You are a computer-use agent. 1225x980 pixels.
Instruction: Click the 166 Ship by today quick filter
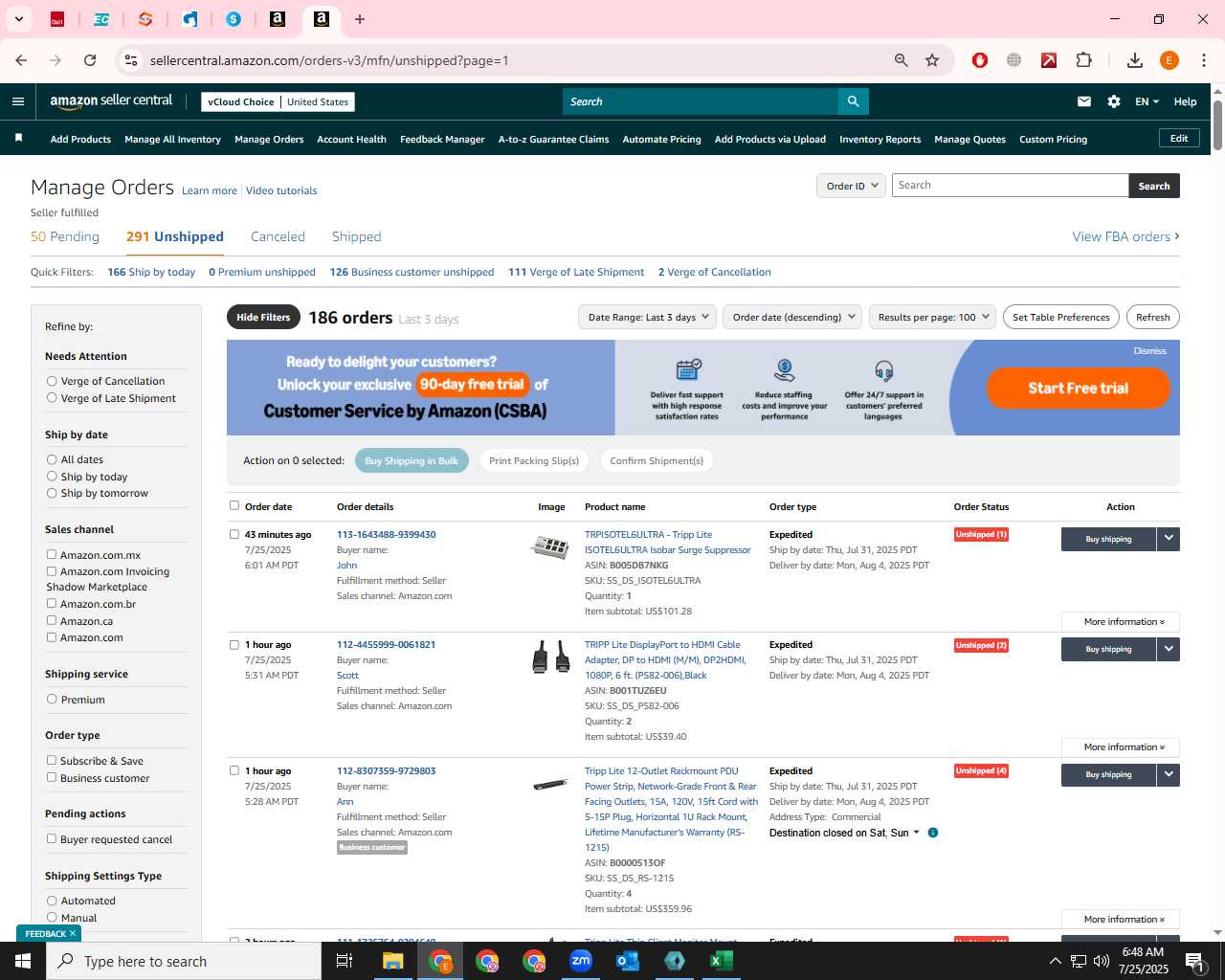tap(151, 272)
